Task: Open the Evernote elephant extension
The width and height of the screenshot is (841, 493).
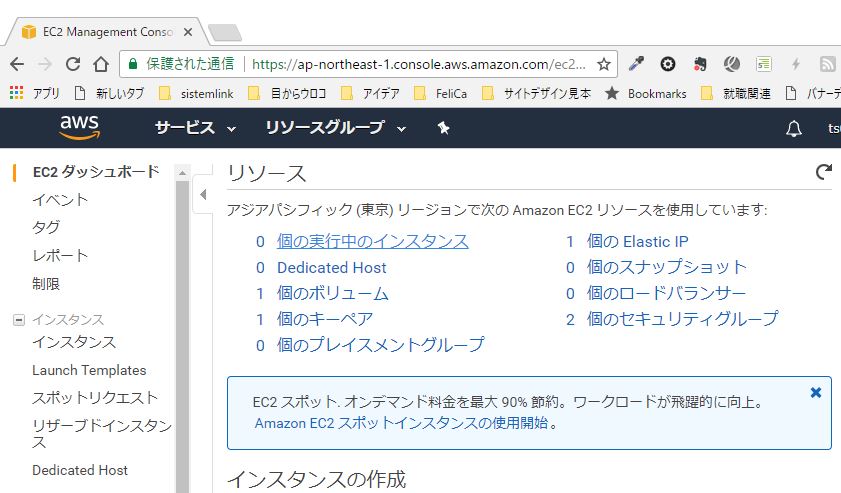Action: pos(699,64)
